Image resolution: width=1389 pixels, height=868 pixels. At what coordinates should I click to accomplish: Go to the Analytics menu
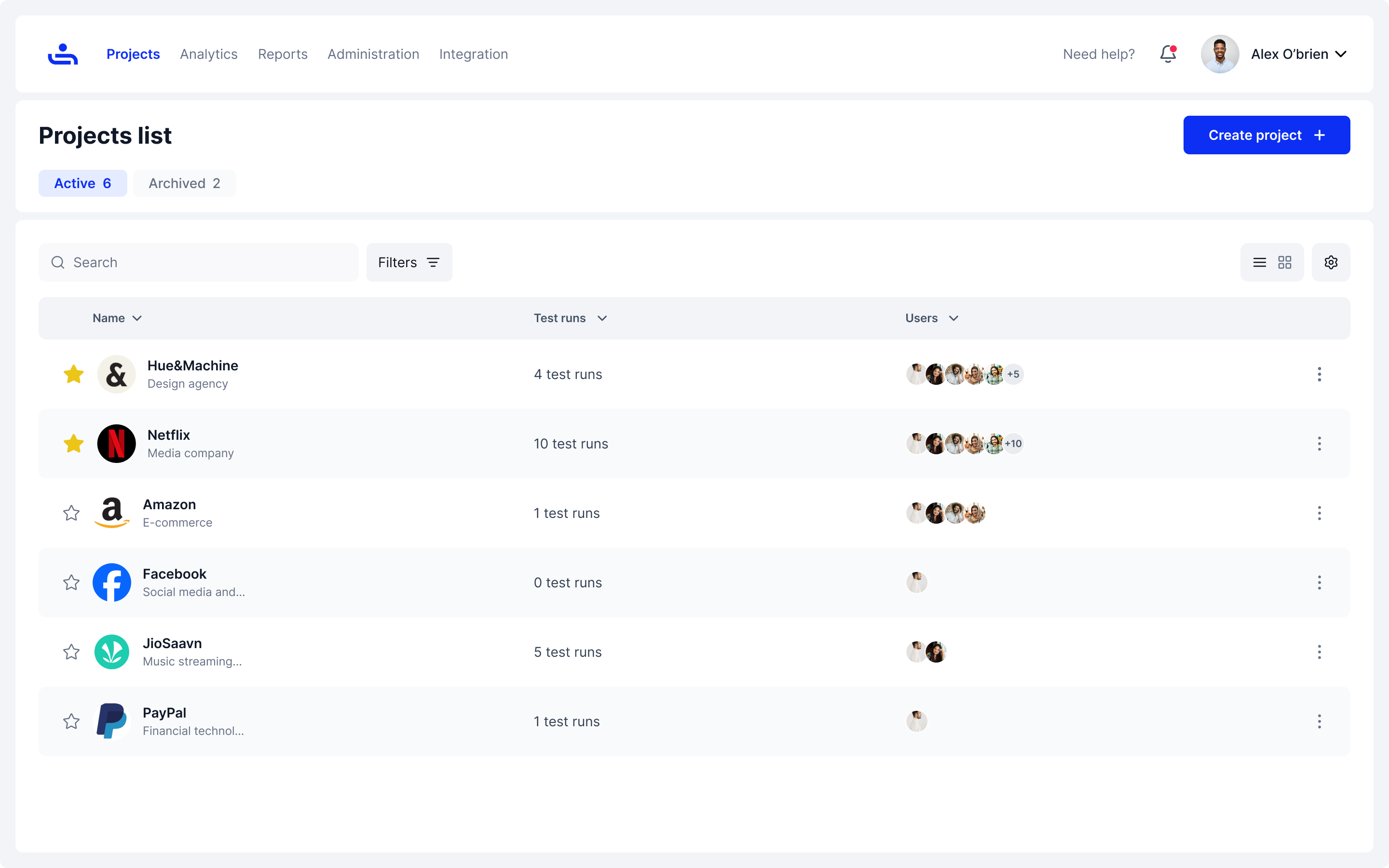pos(208,54)
